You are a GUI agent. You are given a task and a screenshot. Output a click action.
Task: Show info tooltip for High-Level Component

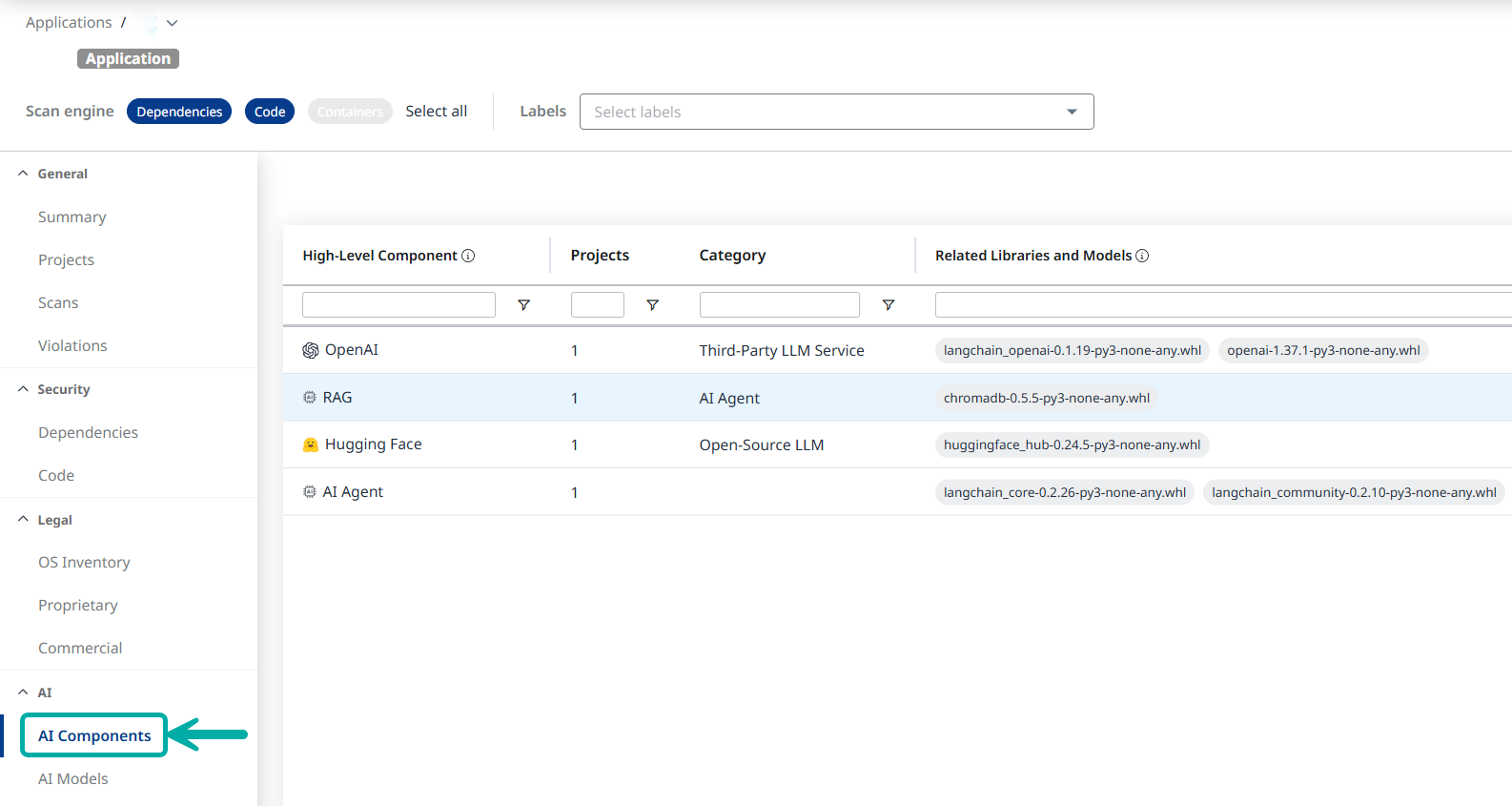468,256
